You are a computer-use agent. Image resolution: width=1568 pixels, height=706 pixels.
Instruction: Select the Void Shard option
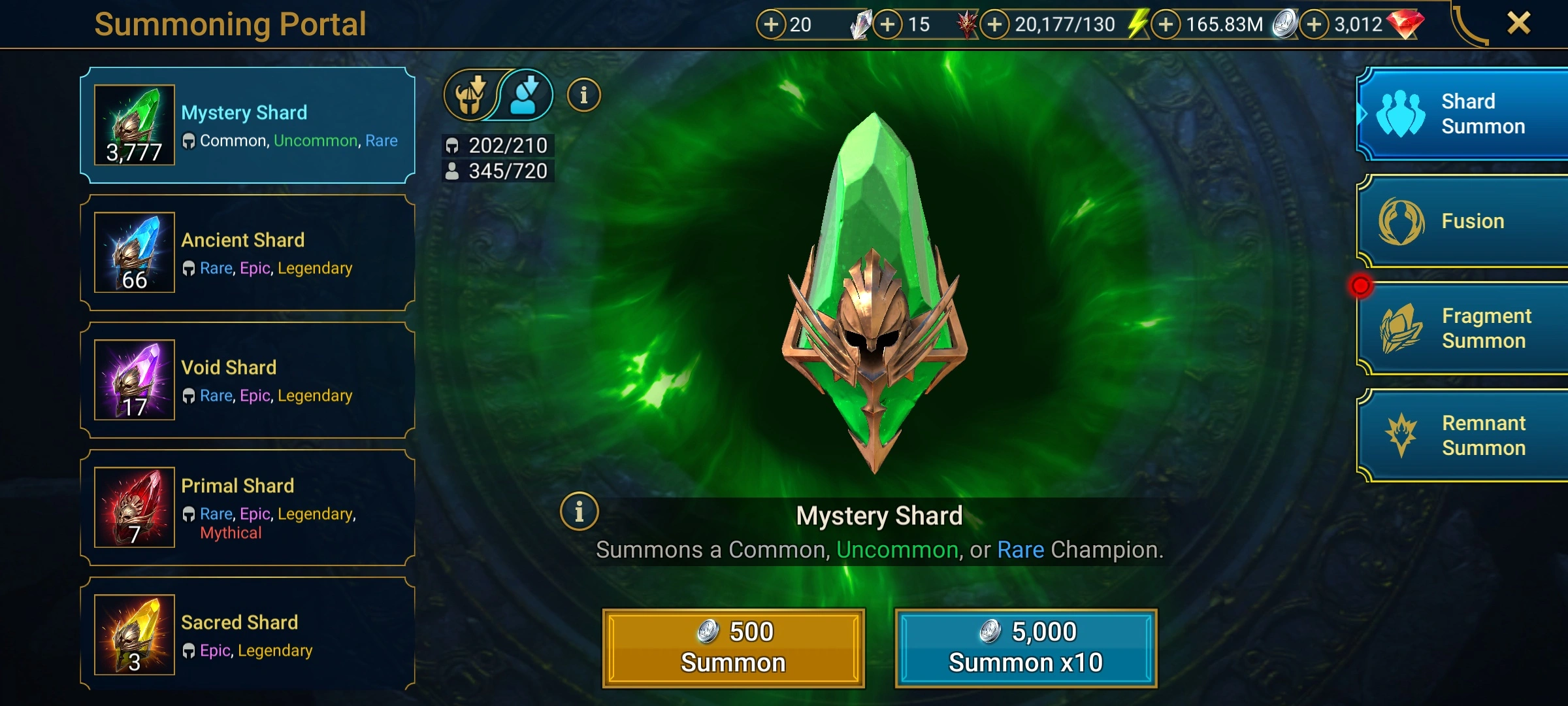[x=248, y=380]
